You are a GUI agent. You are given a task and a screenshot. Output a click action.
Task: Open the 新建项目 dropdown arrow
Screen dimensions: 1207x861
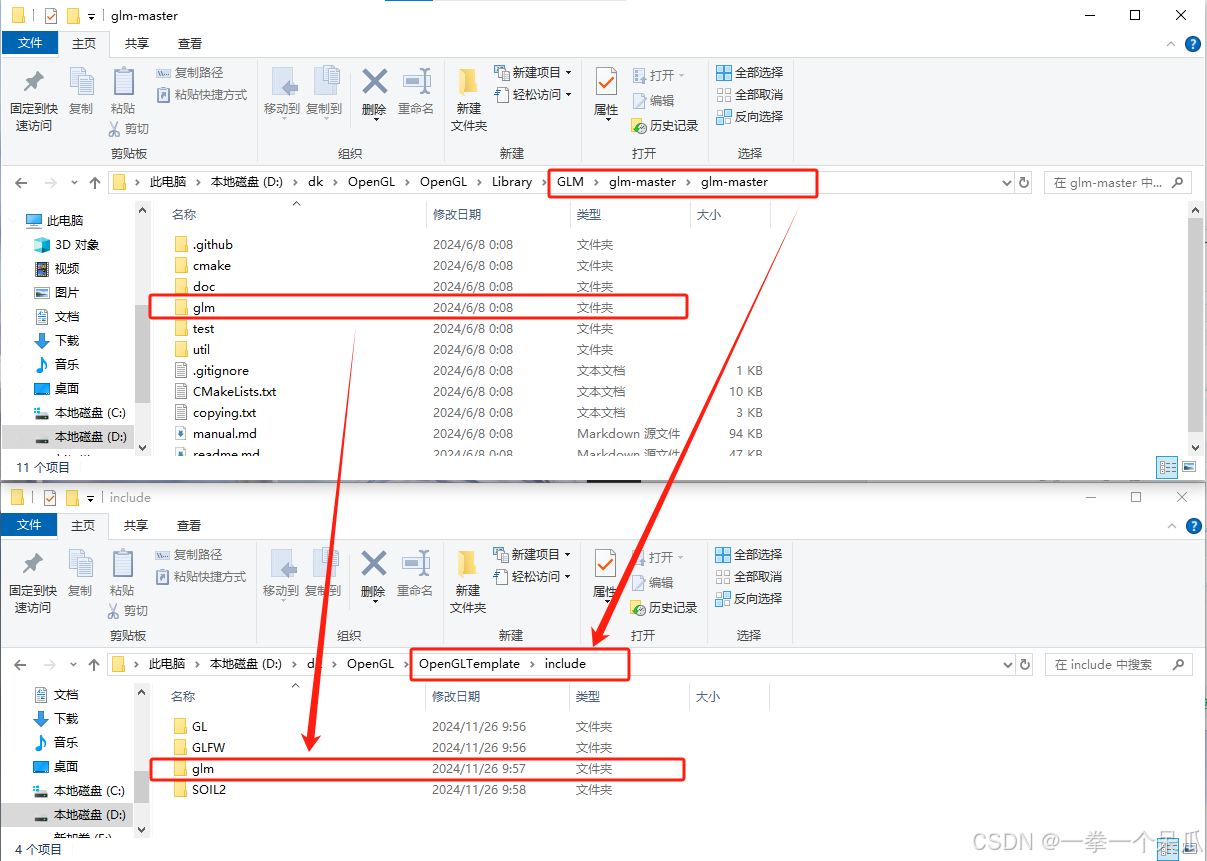(x=570, y=72)
